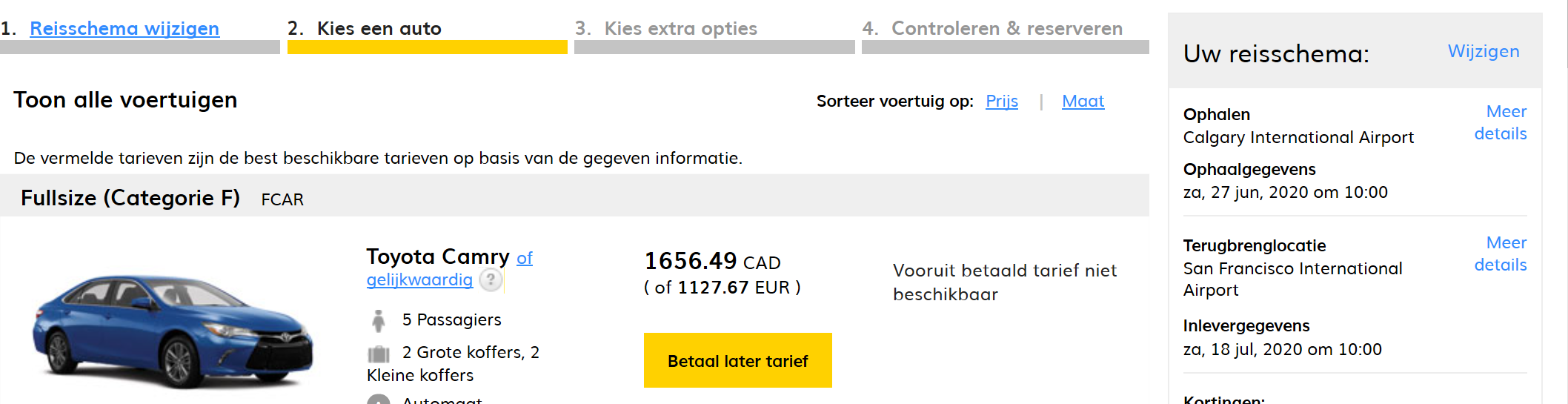Expand Meer details for Terugbrenglocatie

pyautogui.click(x=1501, y=254)
